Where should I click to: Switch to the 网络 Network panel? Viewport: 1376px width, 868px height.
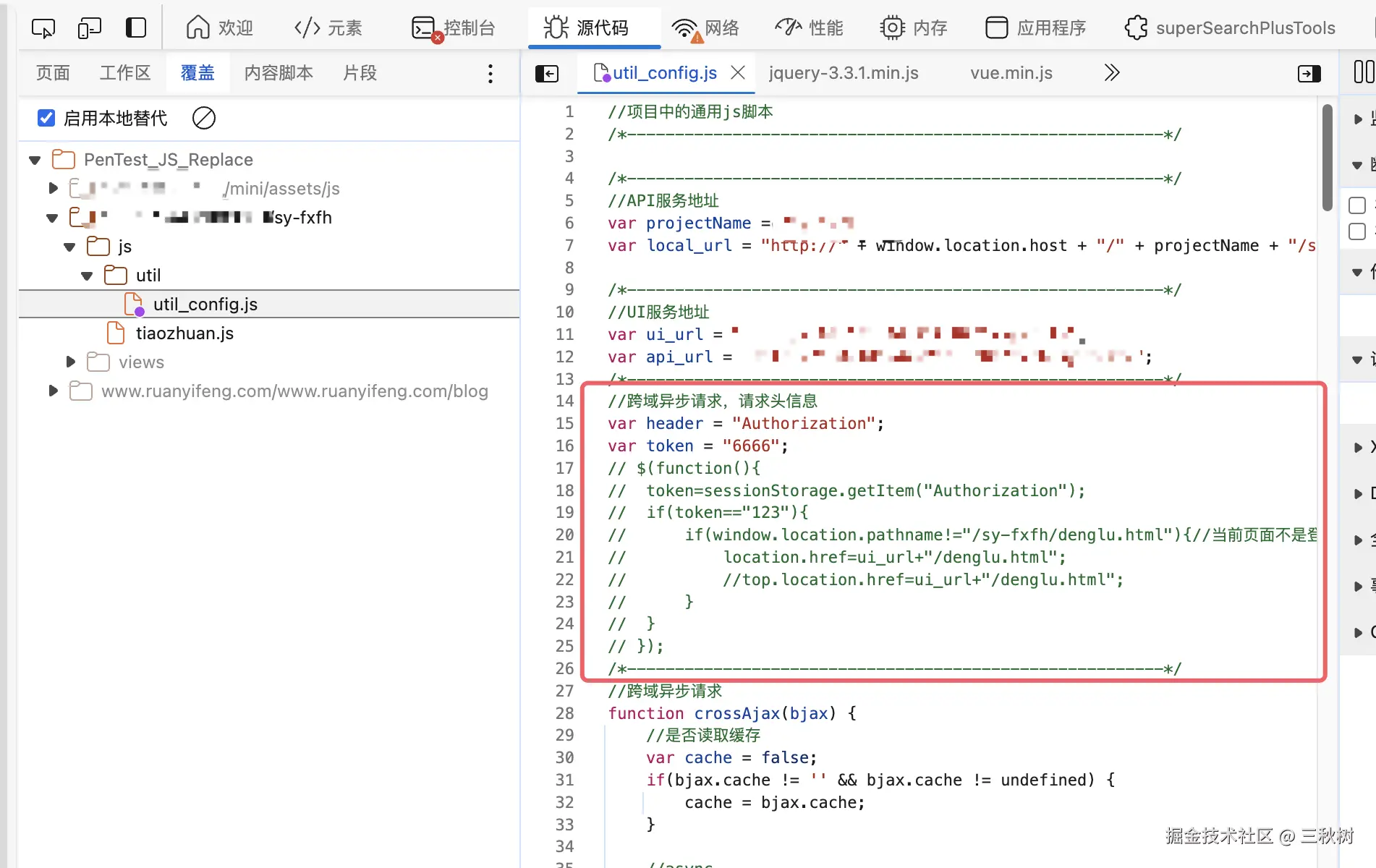click(705, 28)
